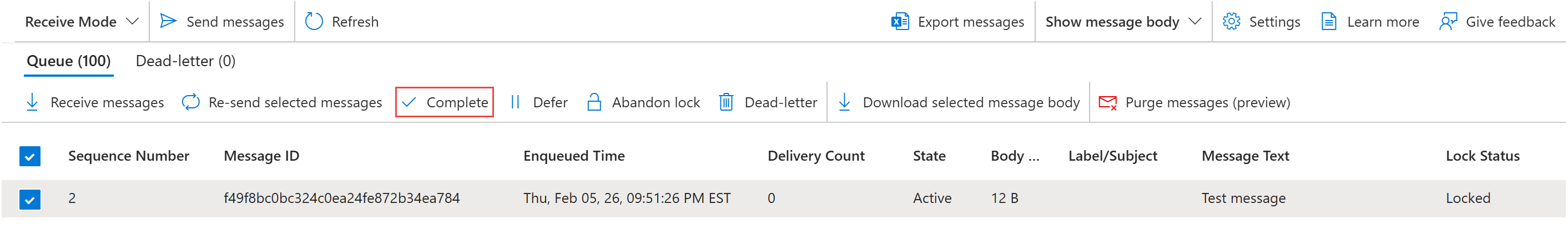Click the Refresh circular arrow icon
1568x248 pixels.
pyautogui.click(x=314, y=21)
